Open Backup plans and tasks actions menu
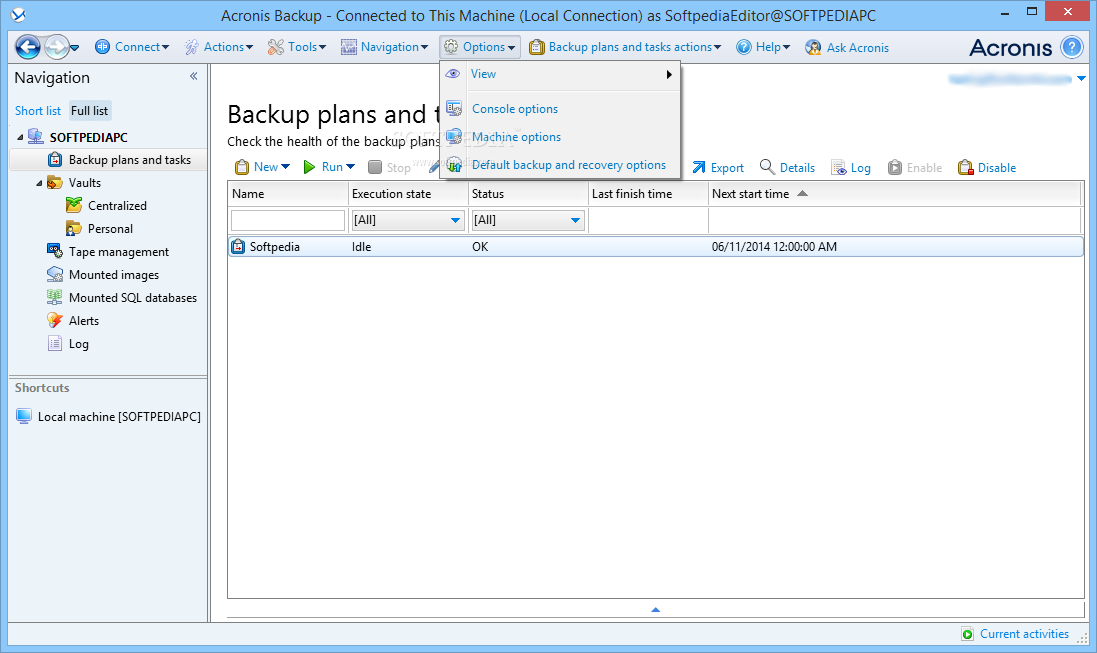 (x=625, y=47)
